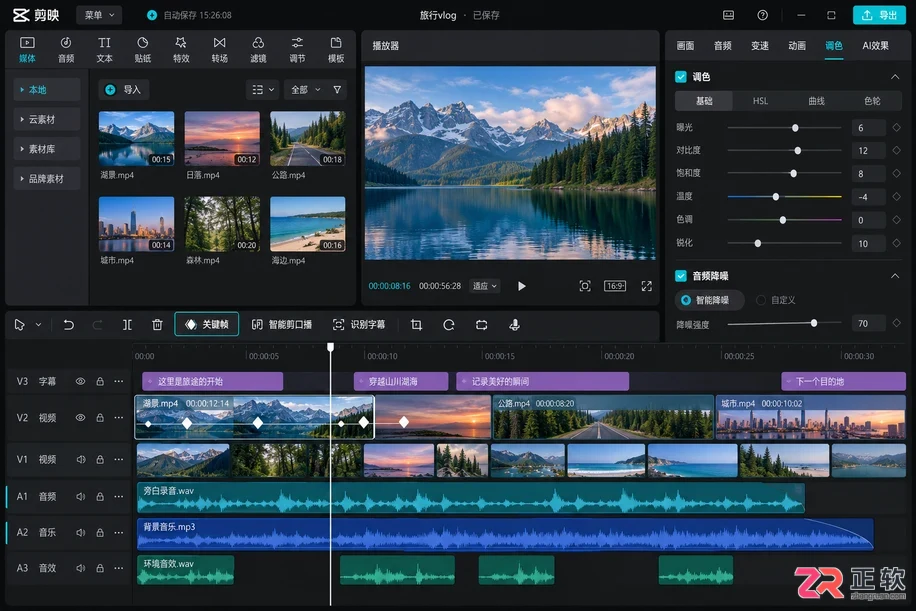Viewport: 916px width, 611px height.
Task: Collapse the 调色 section chevron
Action: click(895, 77)
